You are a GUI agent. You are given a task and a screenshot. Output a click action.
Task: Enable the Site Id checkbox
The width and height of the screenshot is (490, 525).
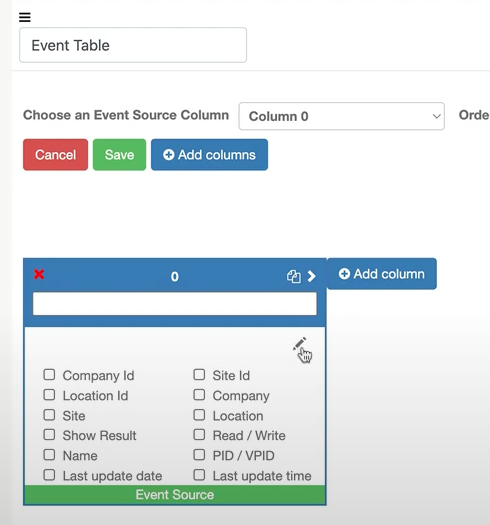click(199, 375)
